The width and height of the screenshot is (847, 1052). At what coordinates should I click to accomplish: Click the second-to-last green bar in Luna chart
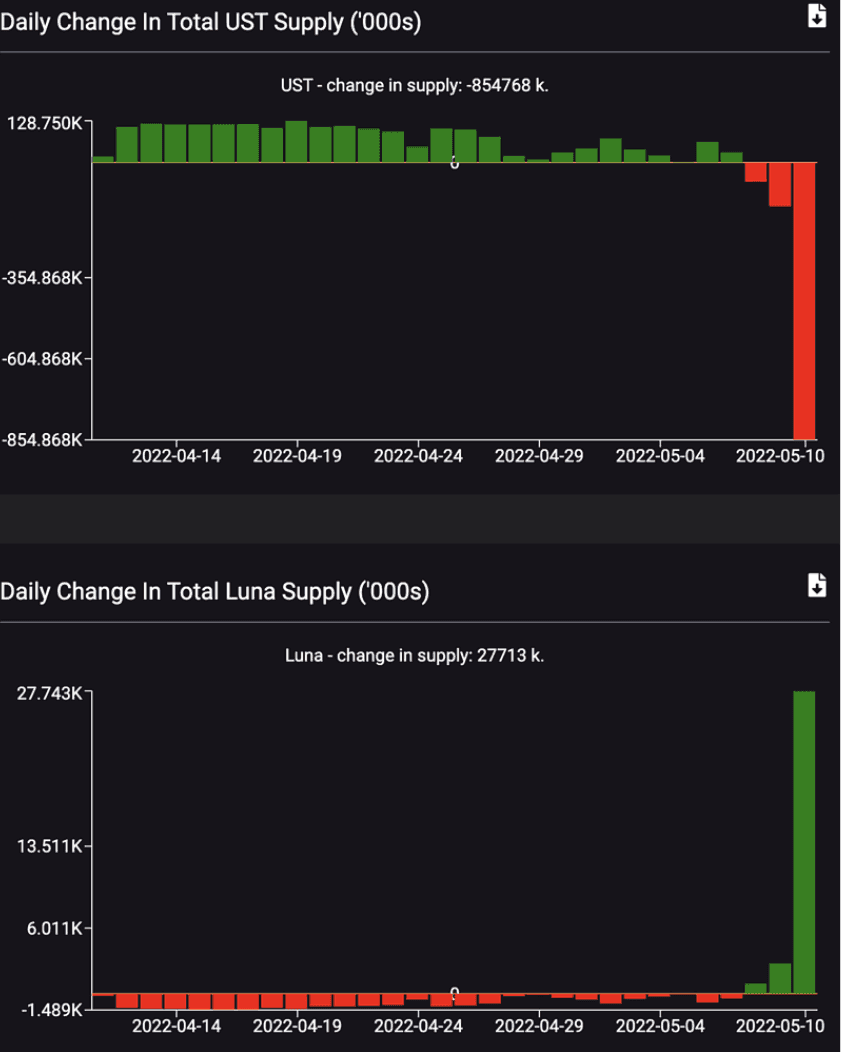(x=780, y=978)
